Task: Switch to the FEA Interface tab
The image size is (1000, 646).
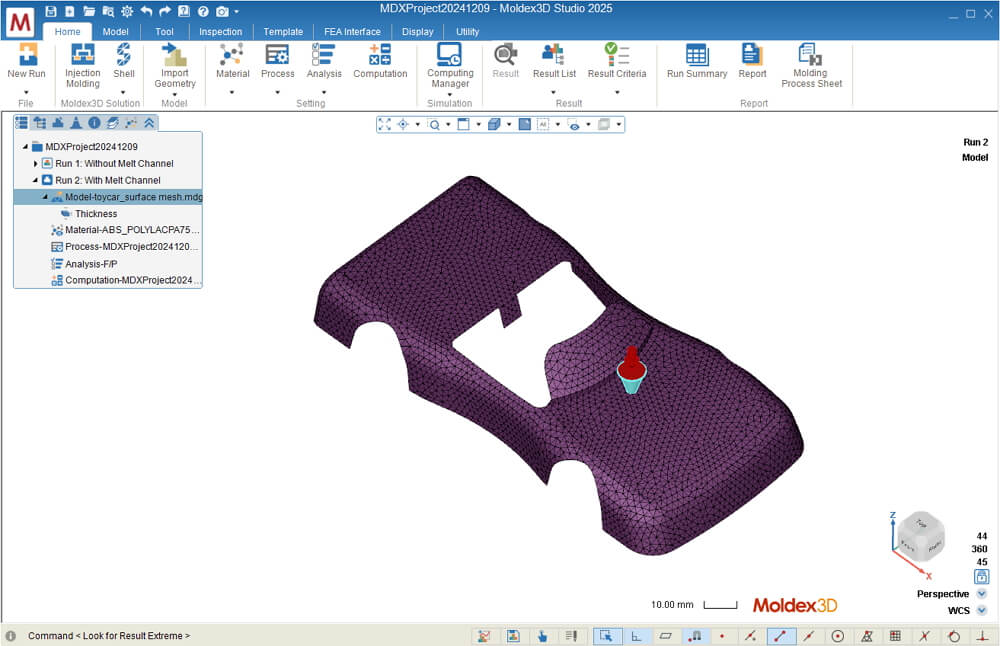Action: (352, 31)
